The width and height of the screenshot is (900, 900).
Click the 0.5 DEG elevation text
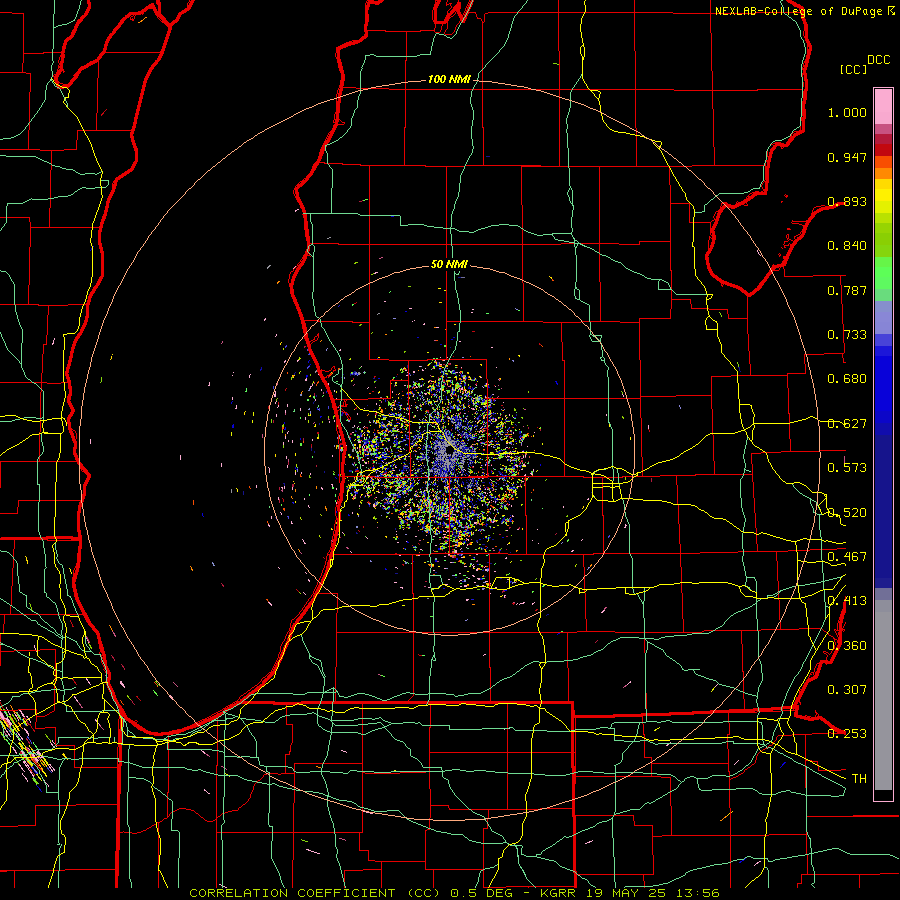(482, 893)
